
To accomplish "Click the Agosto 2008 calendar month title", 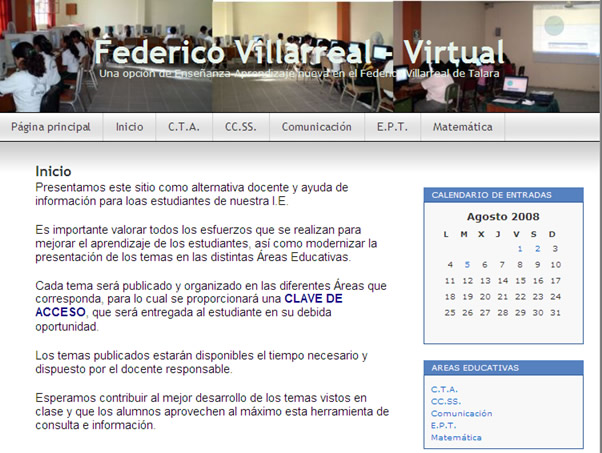I will pos(503,217).
